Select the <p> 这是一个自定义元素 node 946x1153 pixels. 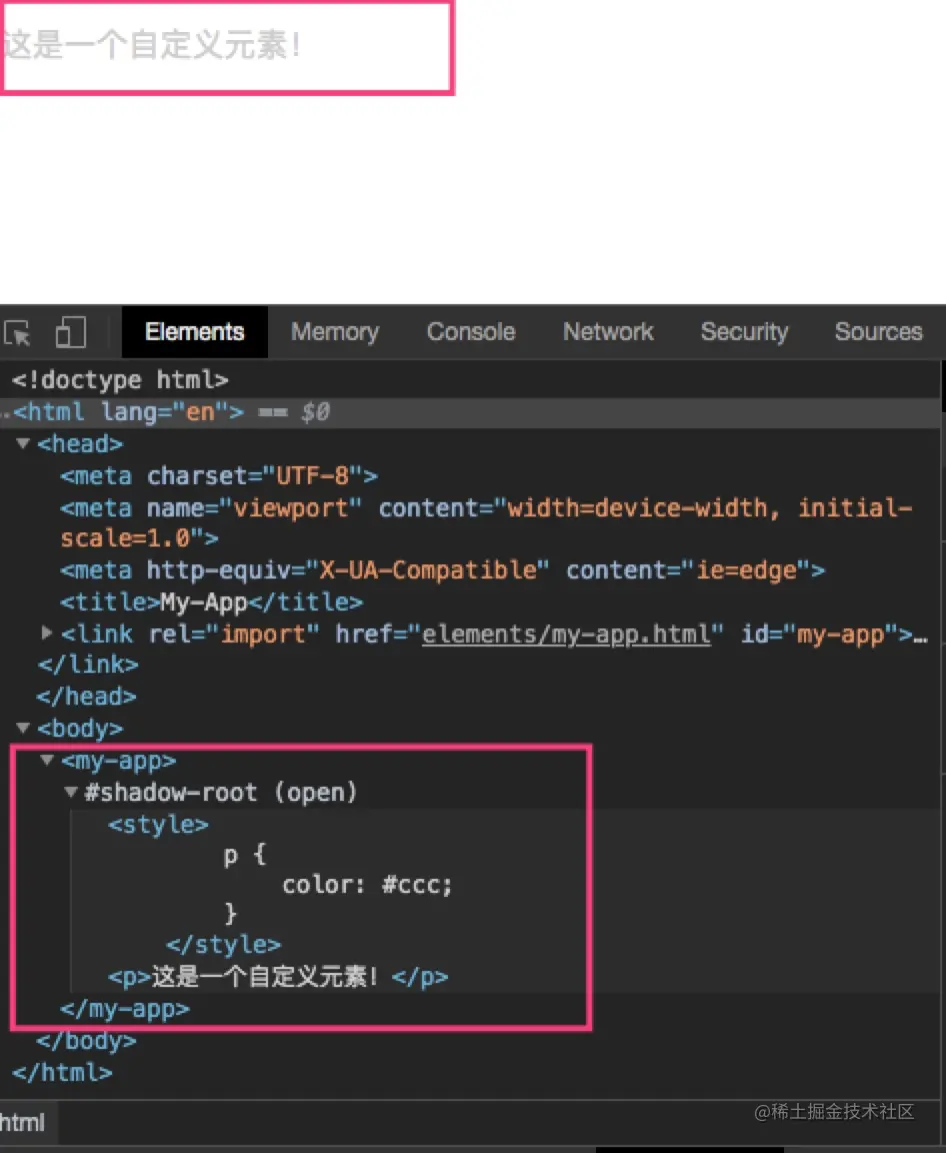tap(278, 977)
